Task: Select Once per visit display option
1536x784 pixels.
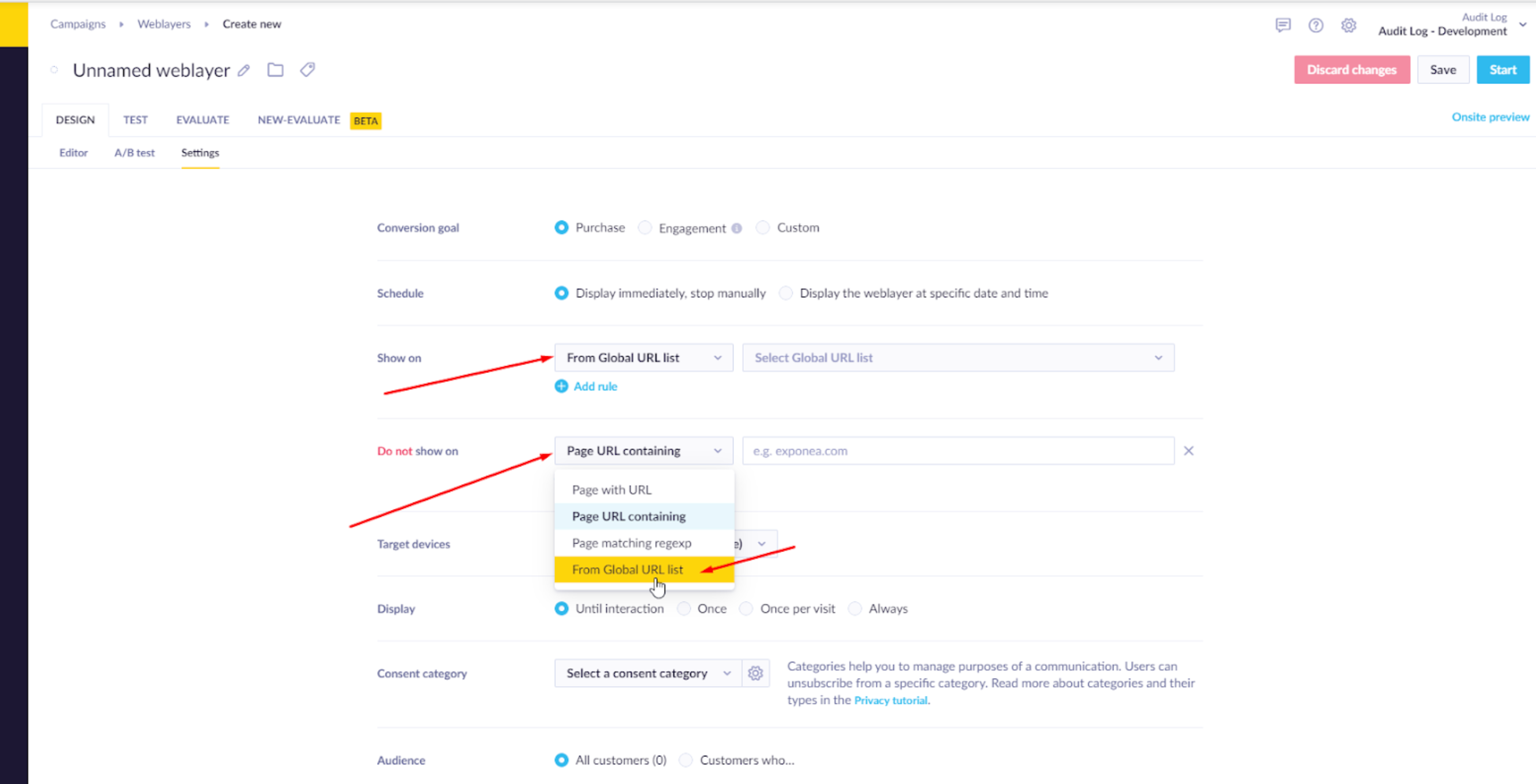Action: click(x=746, y=608)
